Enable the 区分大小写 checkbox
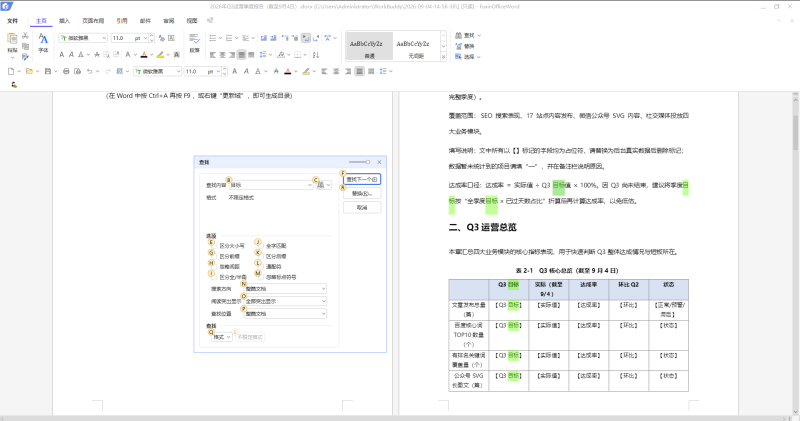This screenshot has height=421, width=800. (214, 246)
